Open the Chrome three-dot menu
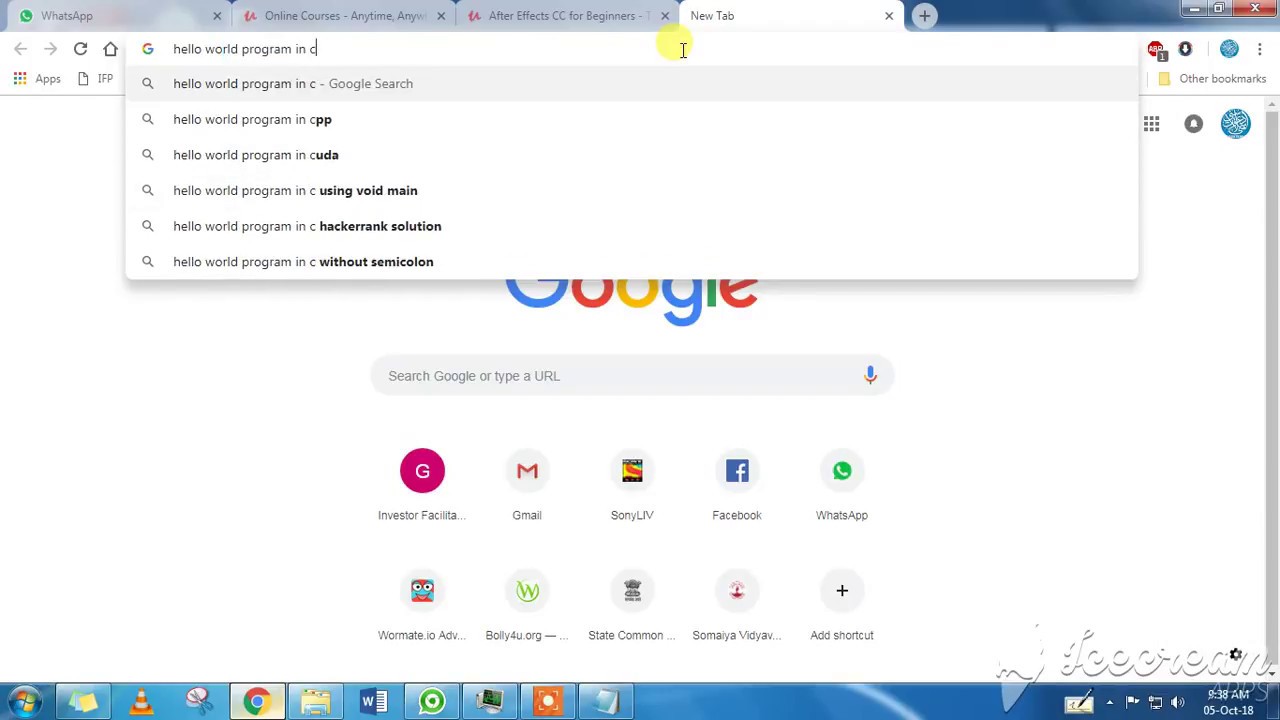The width and height of the screenshot is (1280, 720). point(1260,49)
